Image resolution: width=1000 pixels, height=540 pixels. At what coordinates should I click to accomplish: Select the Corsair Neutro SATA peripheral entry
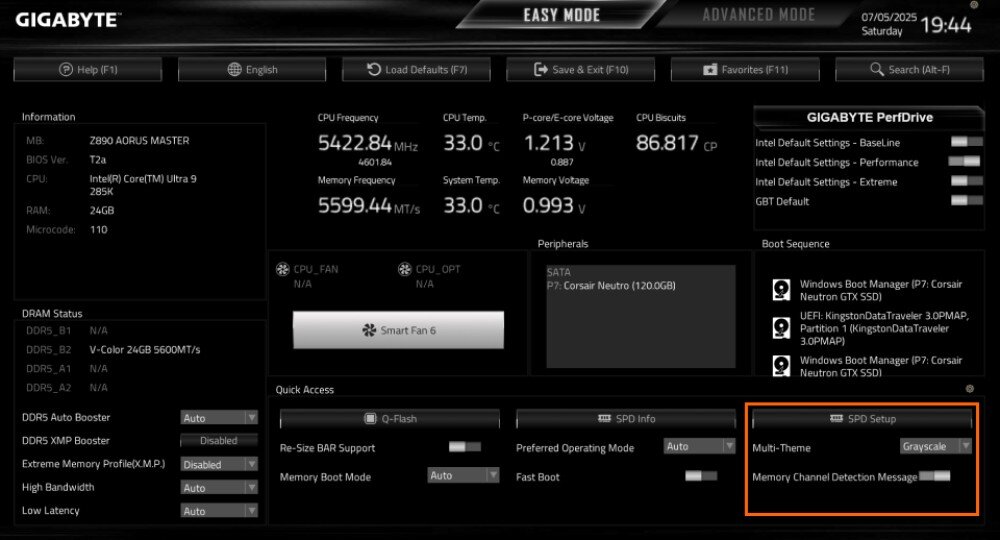pos(611,286)
